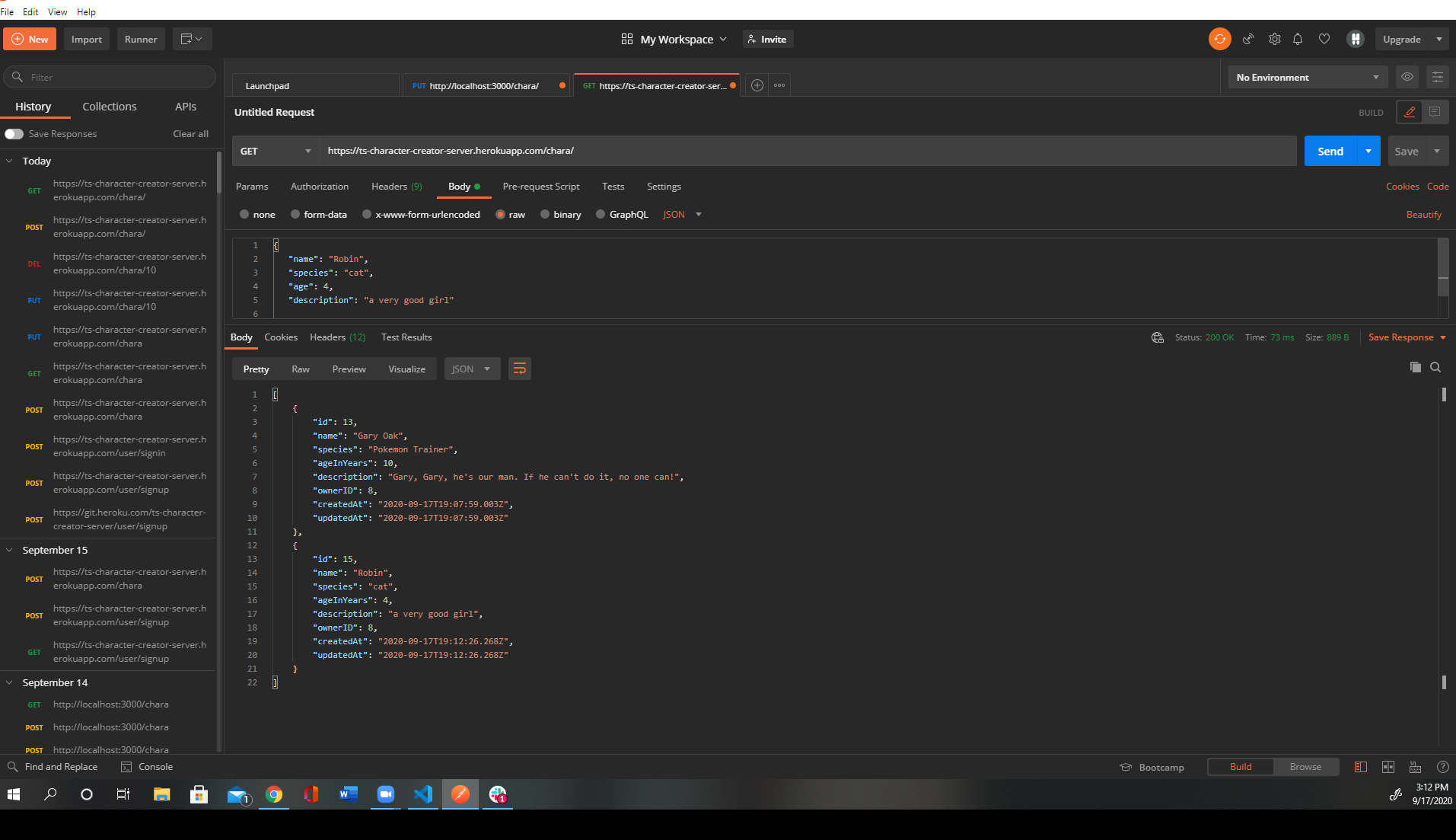Open response Test Results tab
The image size is (1456, 840).
406,337
